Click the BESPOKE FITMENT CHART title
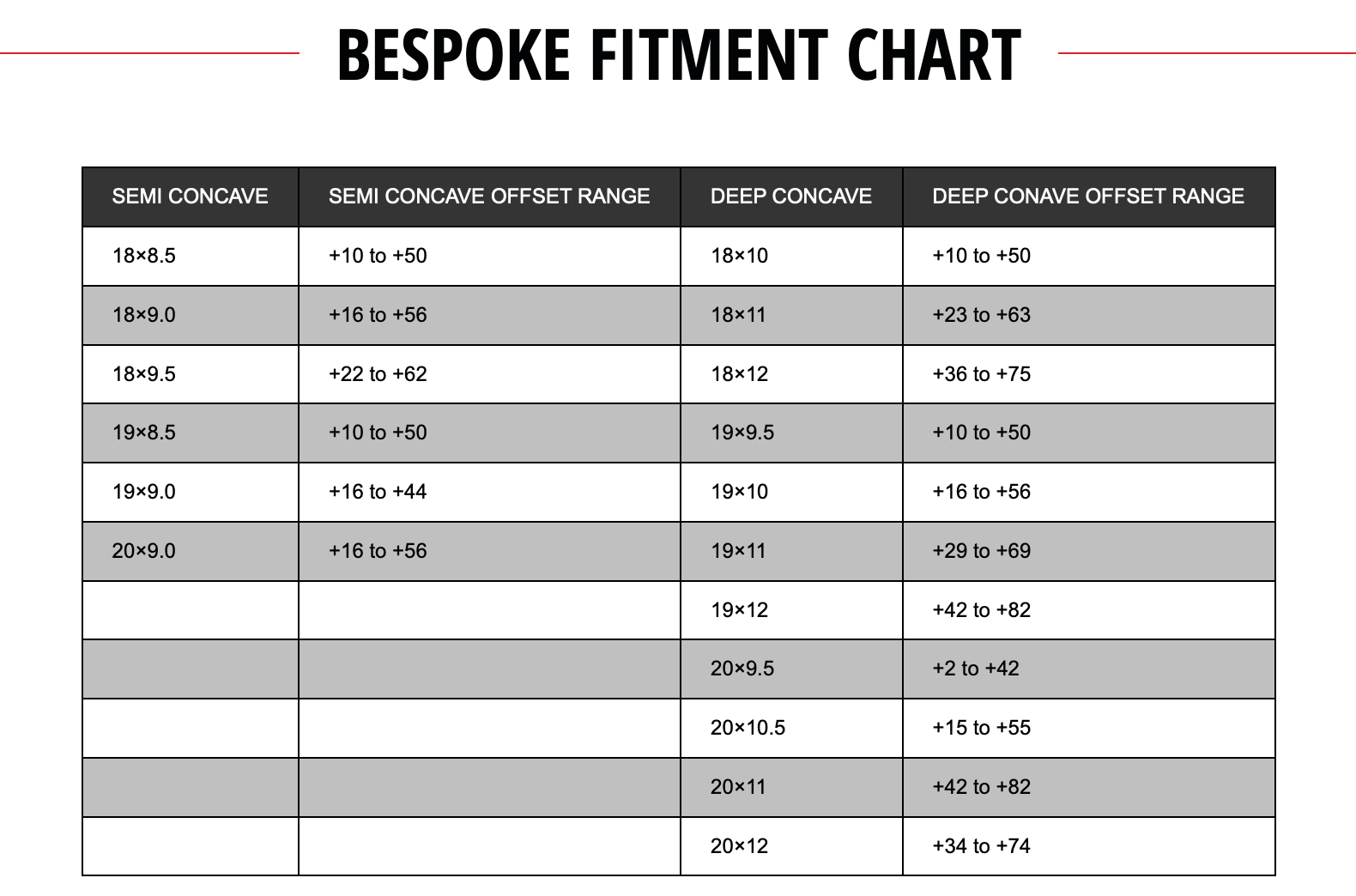The image size is (1356, 896). [x=678, y=55]
